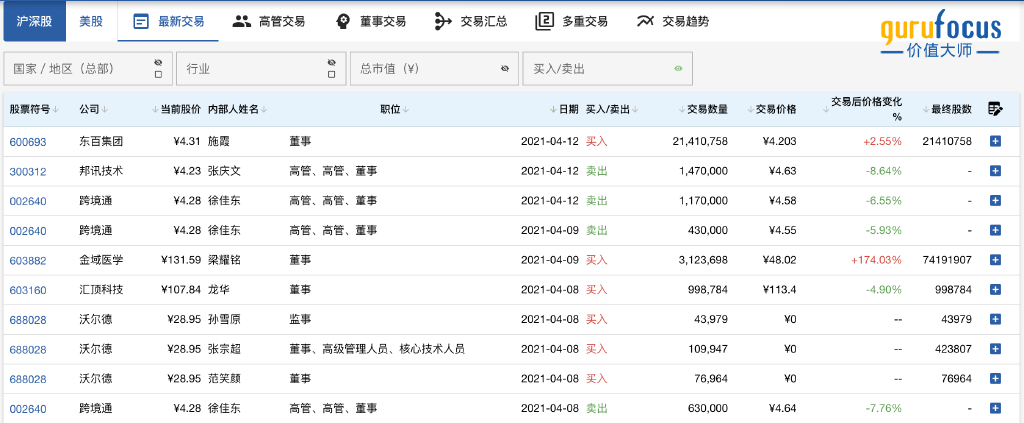Click insider name 梁耀铭

pos(224,260)
